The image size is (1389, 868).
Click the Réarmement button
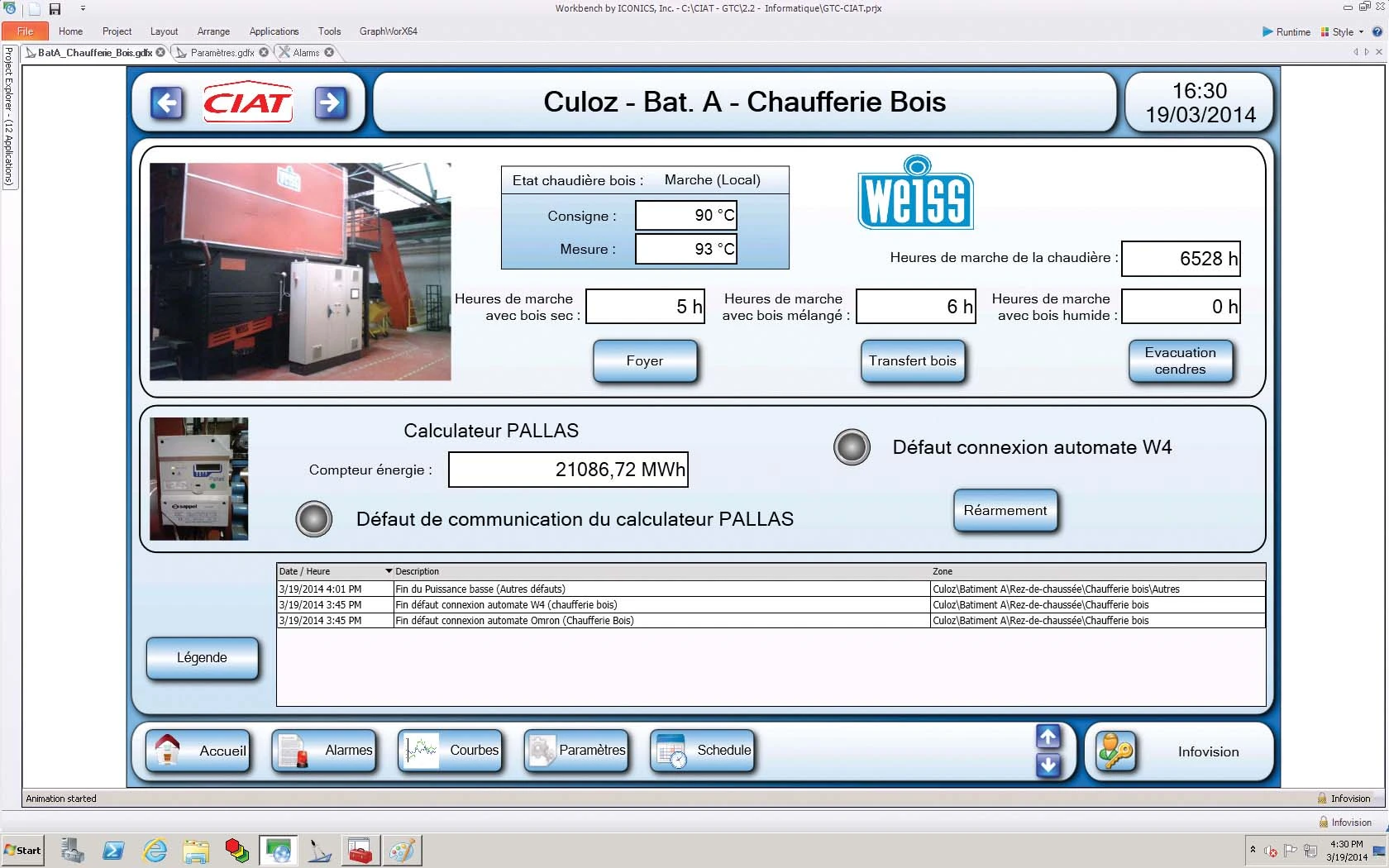(x=1005, y=511)
